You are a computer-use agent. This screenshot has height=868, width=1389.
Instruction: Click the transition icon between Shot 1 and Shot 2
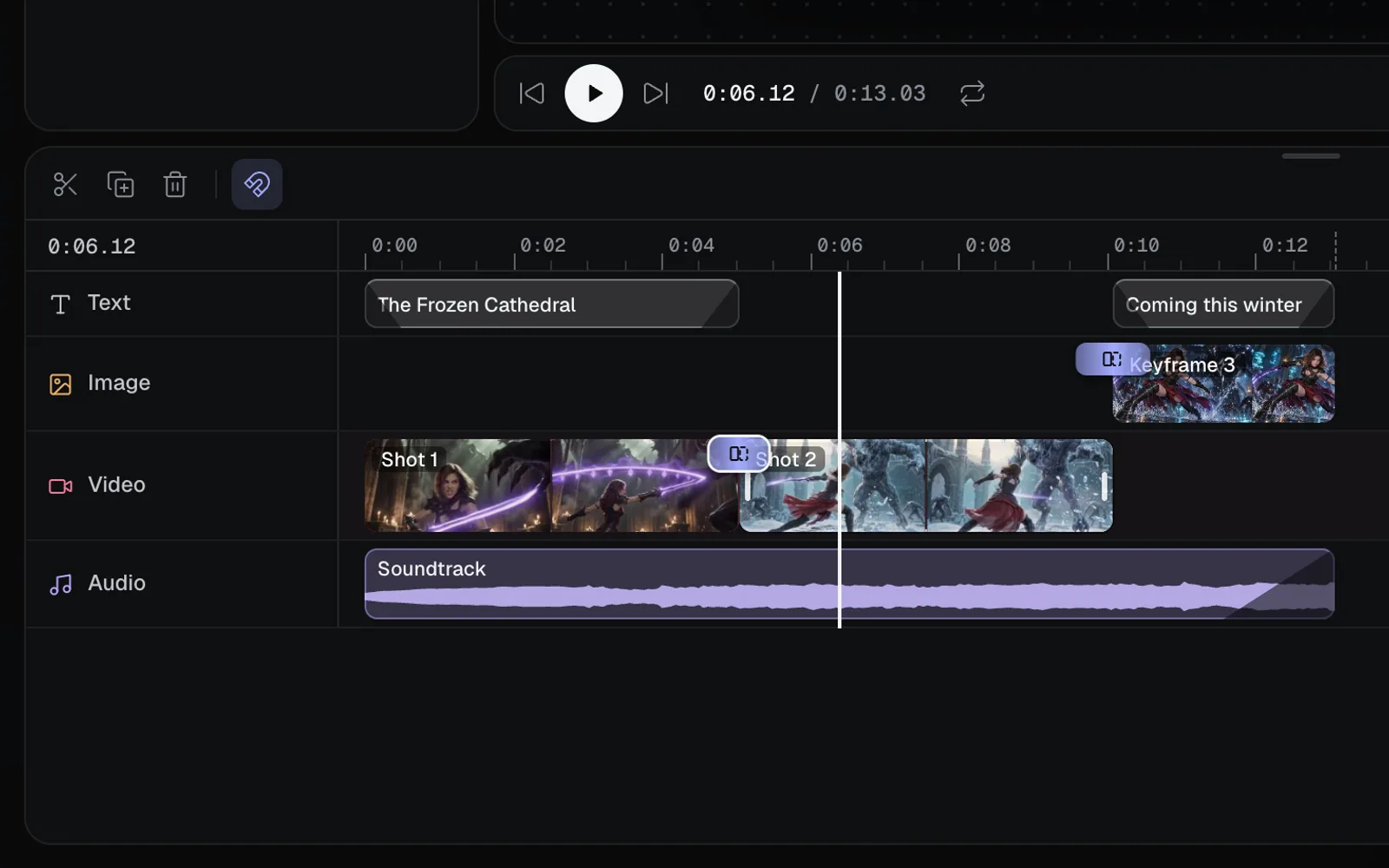coord(739,454)
